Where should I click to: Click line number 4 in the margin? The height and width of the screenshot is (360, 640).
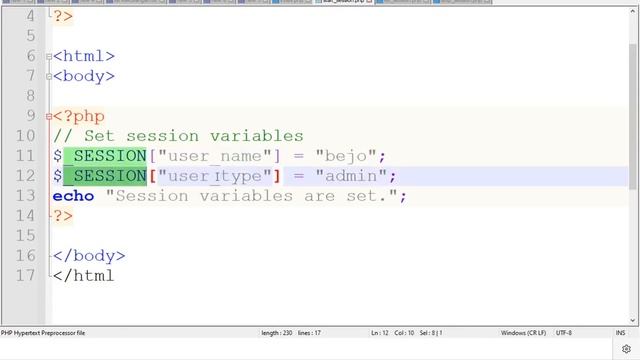[31, 16]
